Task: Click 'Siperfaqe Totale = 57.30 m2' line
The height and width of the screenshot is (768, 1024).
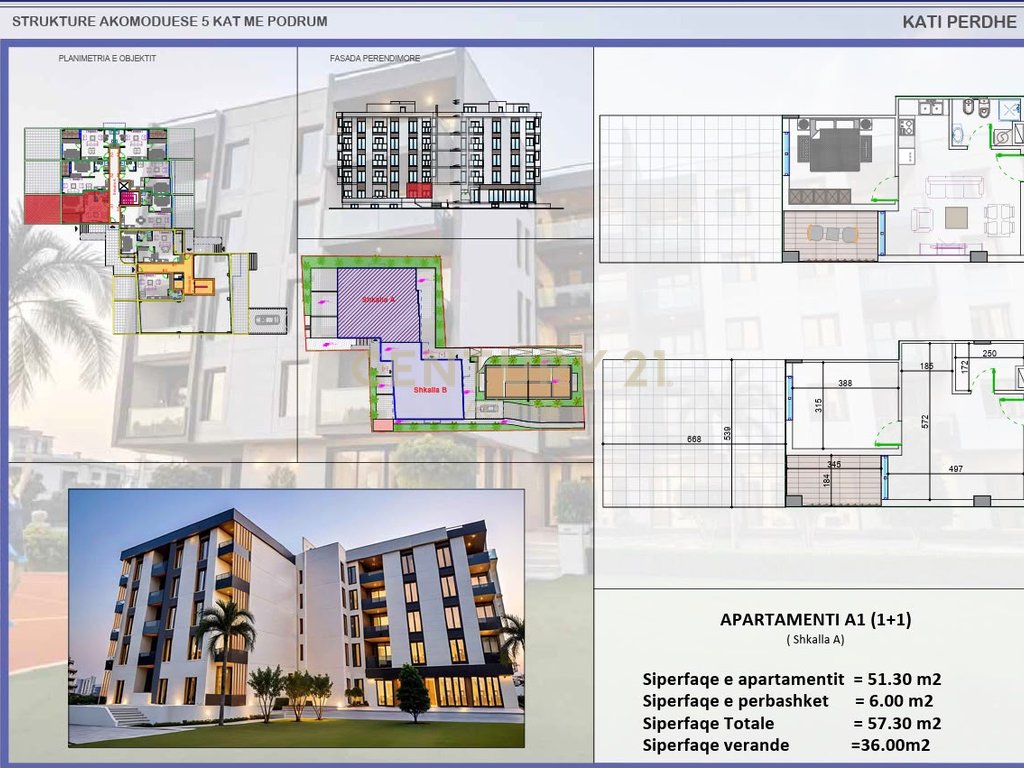Action: tap(792, 723)
